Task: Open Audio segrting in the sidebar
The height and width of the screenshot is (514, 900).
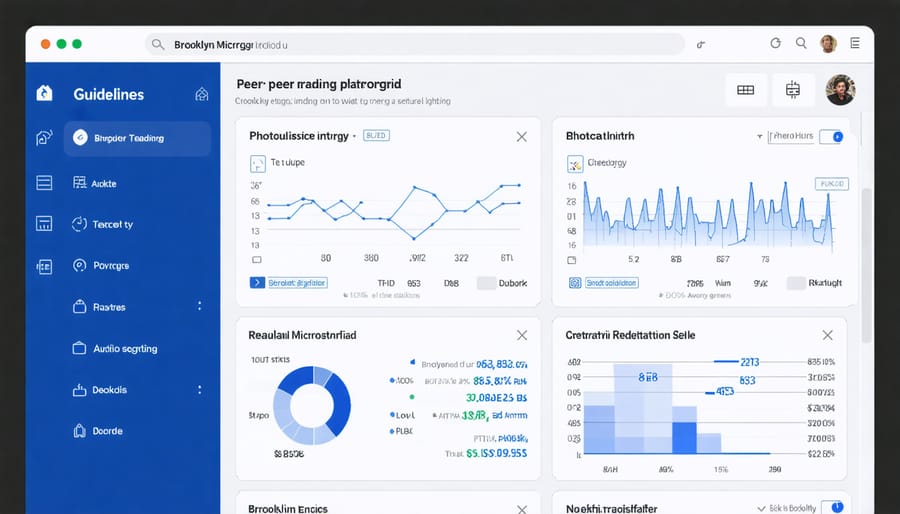Action: (125, 349)
